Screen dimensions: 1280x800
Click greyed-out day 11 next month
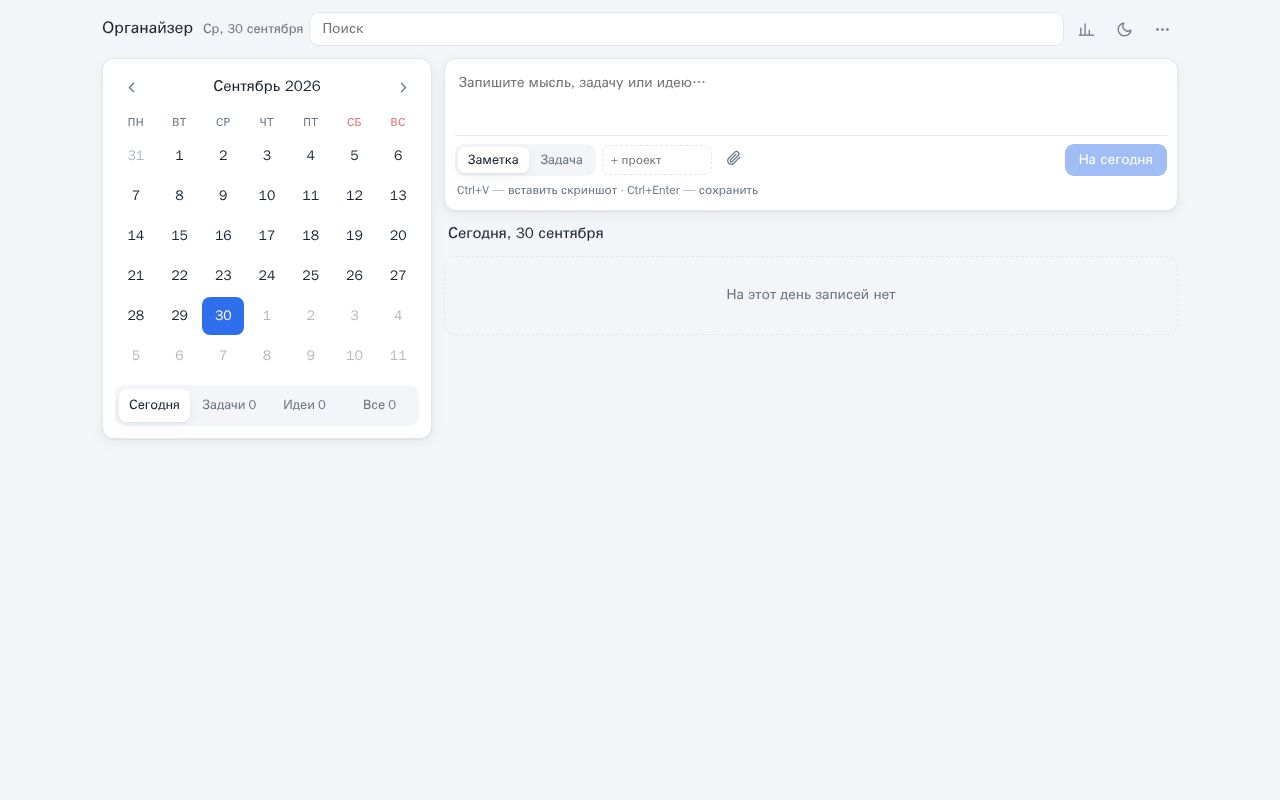(398, 356)
